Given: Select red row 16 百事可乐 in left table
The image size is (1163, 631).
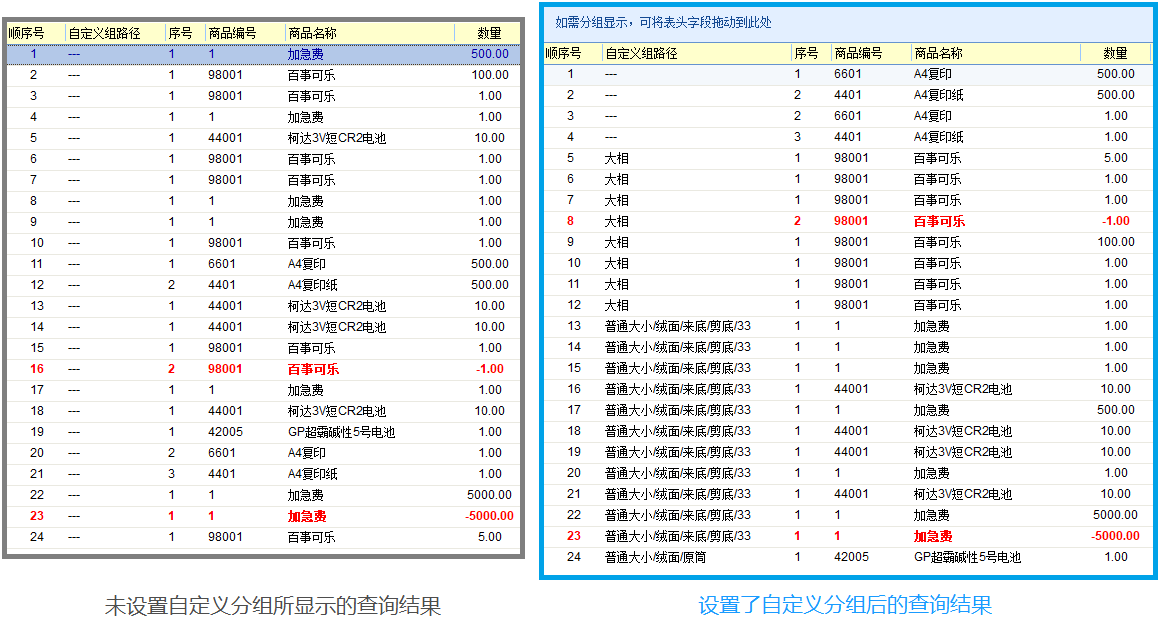Looking at the screenshot, I should [x=263, y=369].
